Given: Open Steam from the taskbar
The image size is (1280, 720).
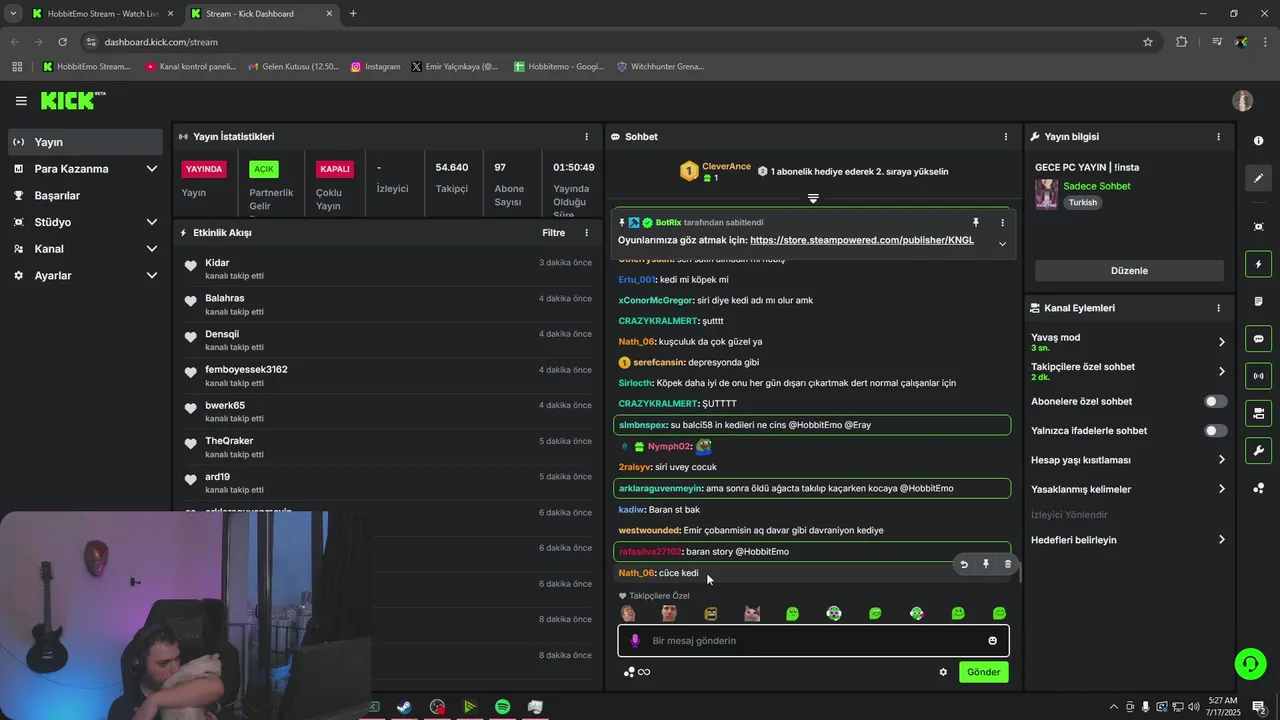Looking at the screenshot, I should (404, 707).
